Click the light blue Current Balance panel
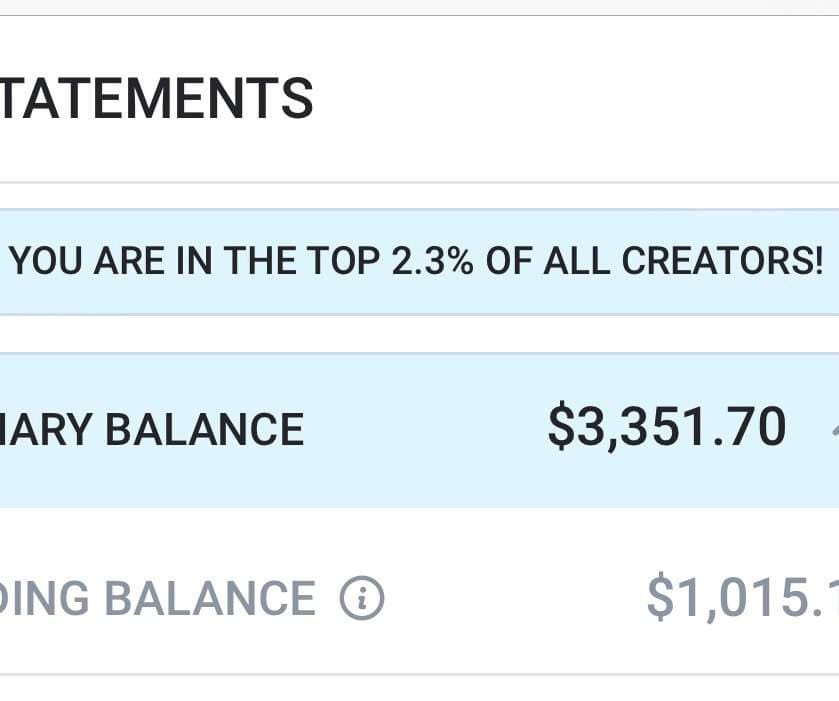 click(x=420, y=430)
